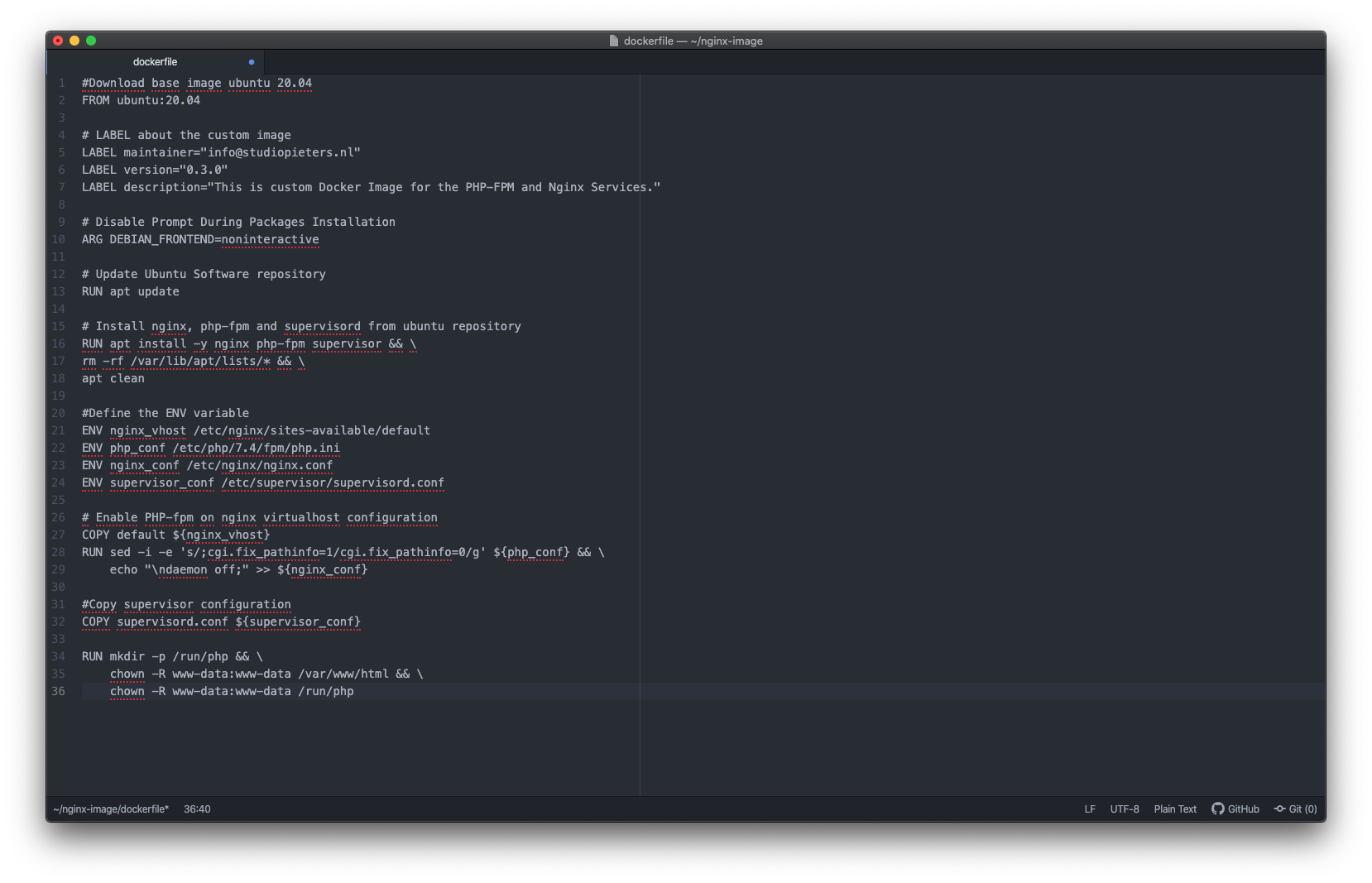Click '# Disable Prompt During Packages Installation' comment
1372x883 pixels.
(238, 222)
